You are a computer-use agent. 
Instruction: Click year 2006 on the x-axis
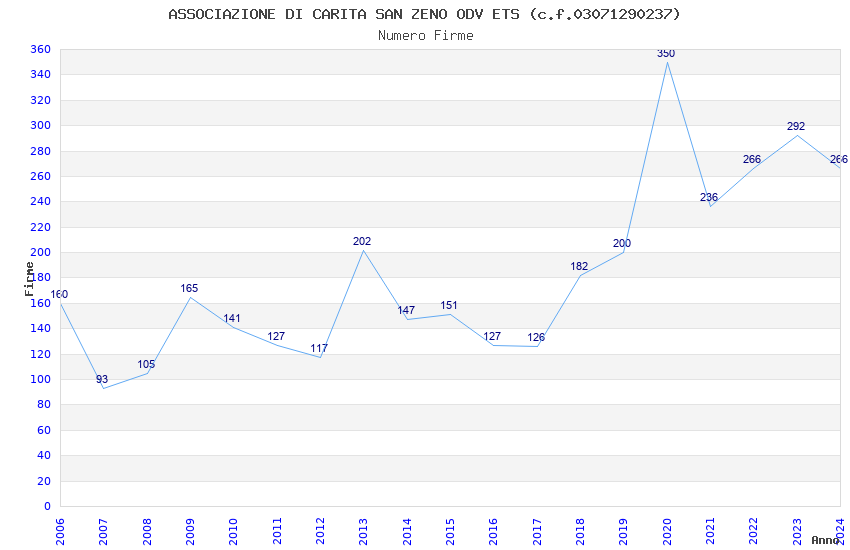coord(60,532)
